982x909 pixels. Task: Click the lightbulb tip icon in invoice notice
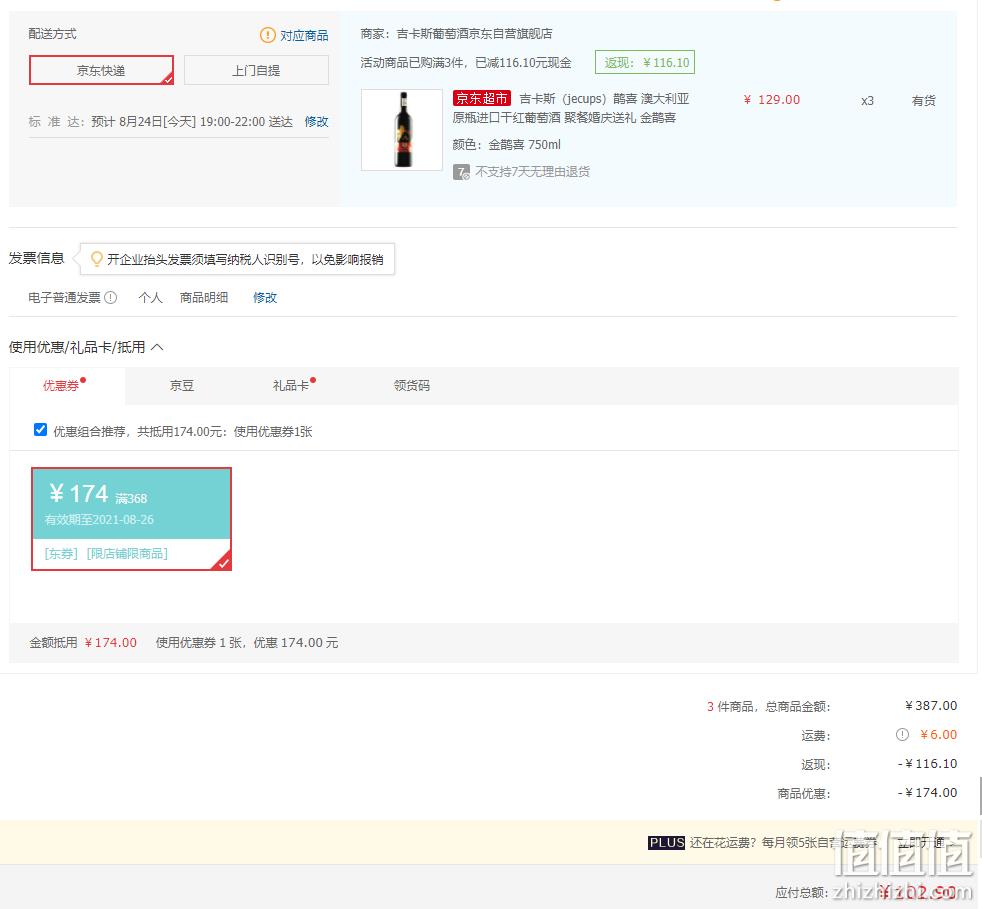(96, 259)
